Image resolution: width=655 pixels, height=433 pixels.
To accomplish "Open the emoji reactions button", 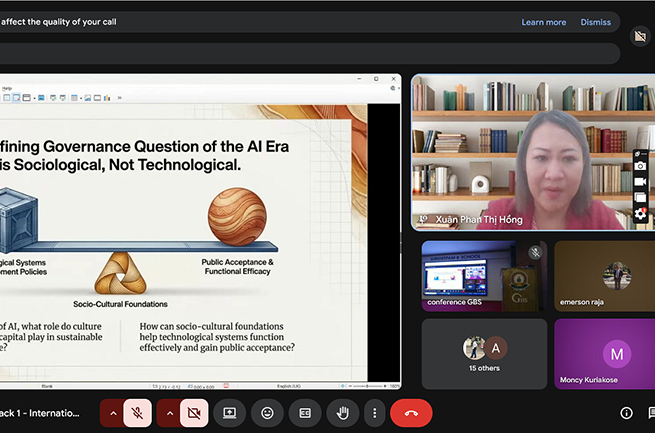I will pyautogui.click(x=267, y=412).
